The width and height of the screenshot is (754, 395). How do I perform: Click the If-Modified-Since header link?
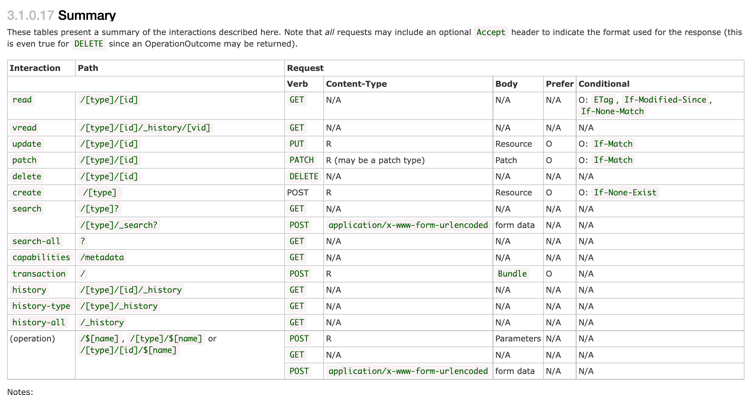click(666, 100)
